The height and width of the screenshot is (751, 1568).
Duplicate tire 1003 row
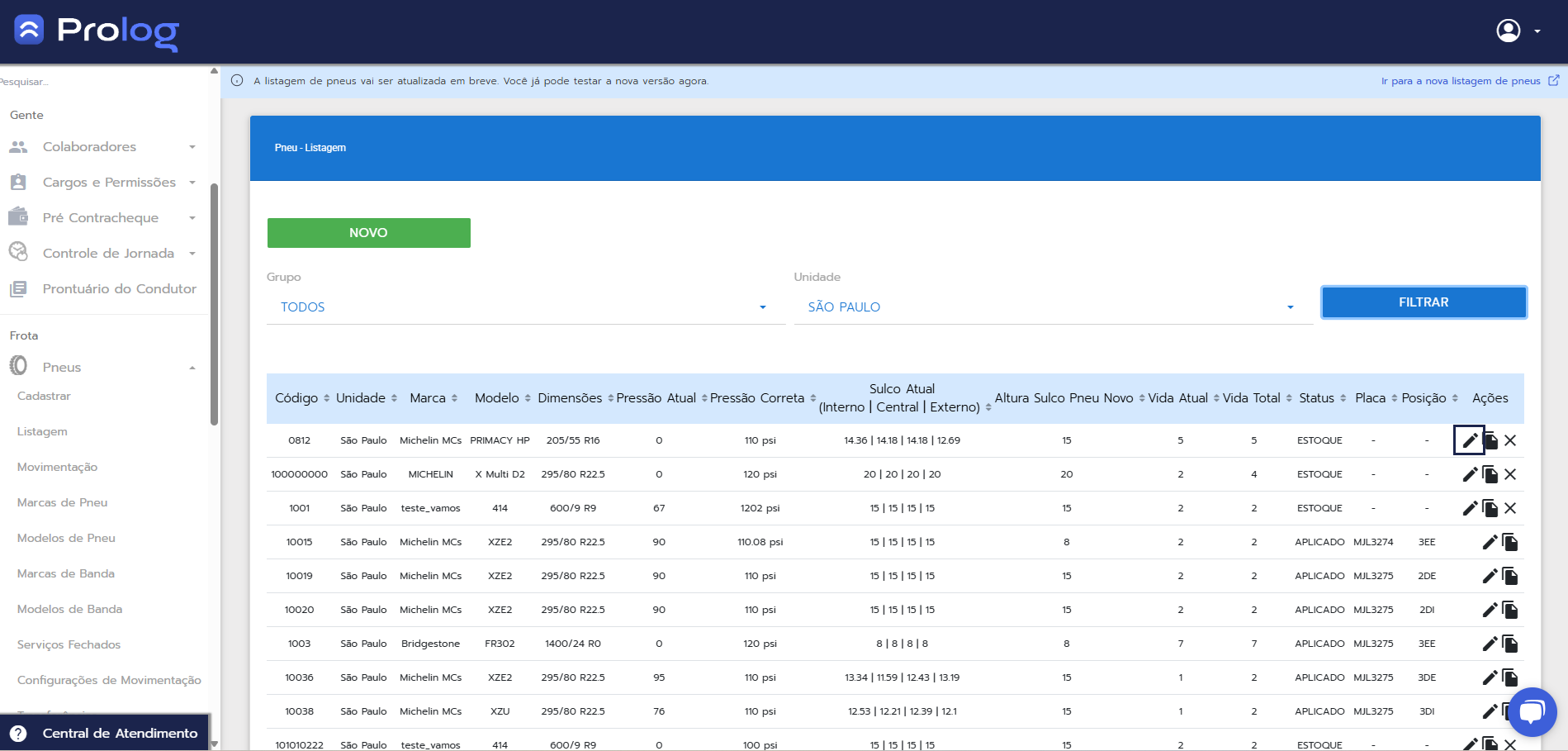(x=1510, y=644)
